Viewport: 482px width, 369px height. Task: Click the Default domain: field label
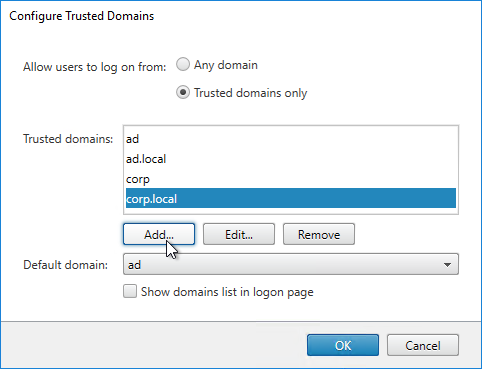(x=66, y=265)
